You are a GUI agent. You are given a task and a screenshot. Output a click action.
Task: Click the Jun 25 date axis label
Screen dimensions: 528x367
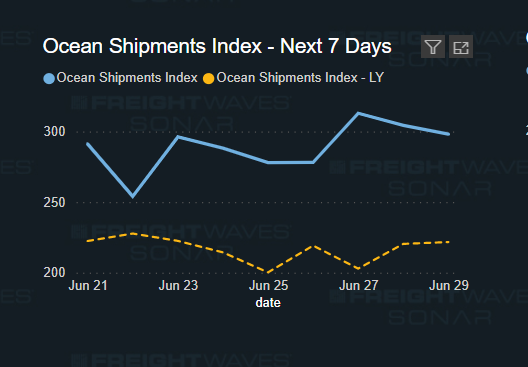pos(268,286)
